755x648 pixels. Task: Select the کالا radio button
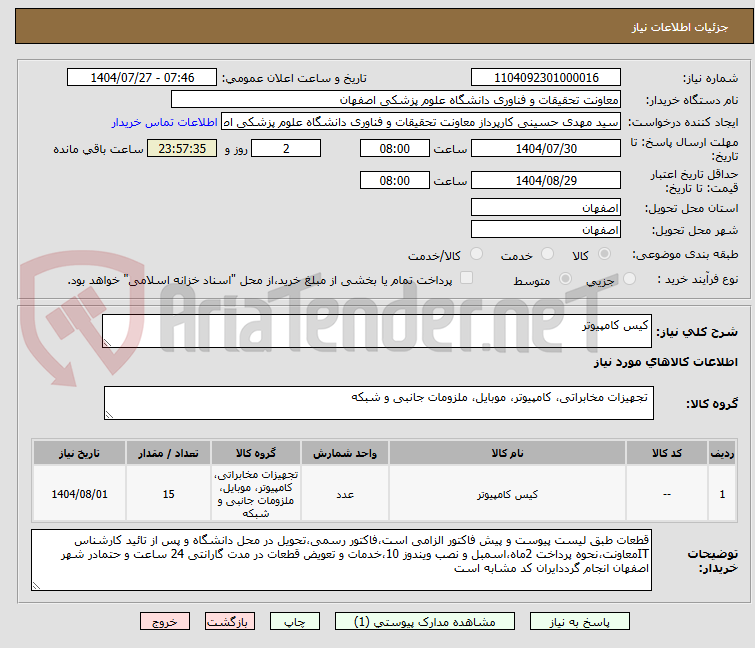click(x=604, y=254)
